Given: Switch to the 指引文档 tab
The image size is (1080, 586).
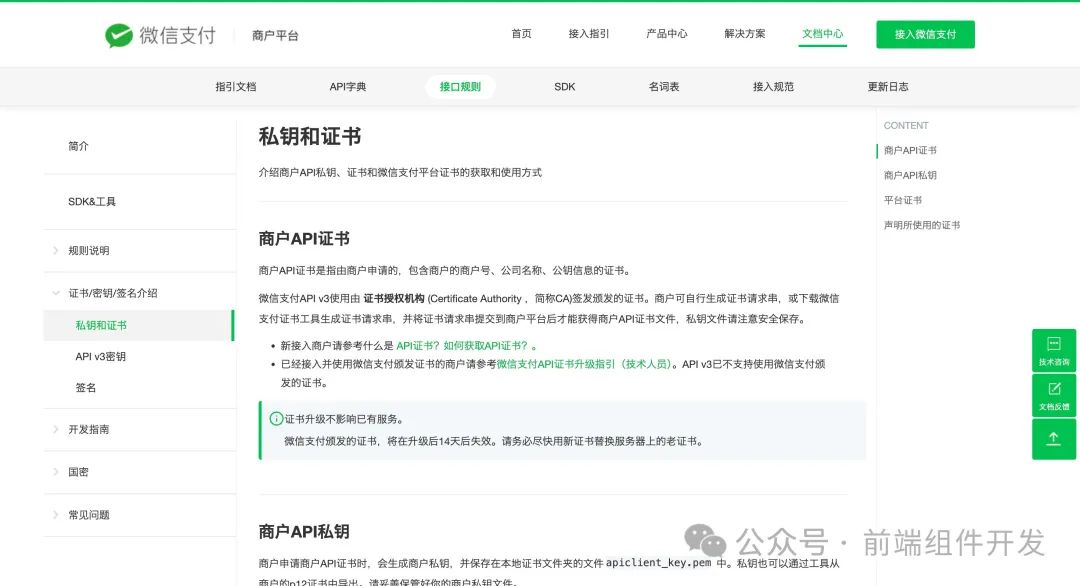Looking at the screenshot, I should (236, 87).
